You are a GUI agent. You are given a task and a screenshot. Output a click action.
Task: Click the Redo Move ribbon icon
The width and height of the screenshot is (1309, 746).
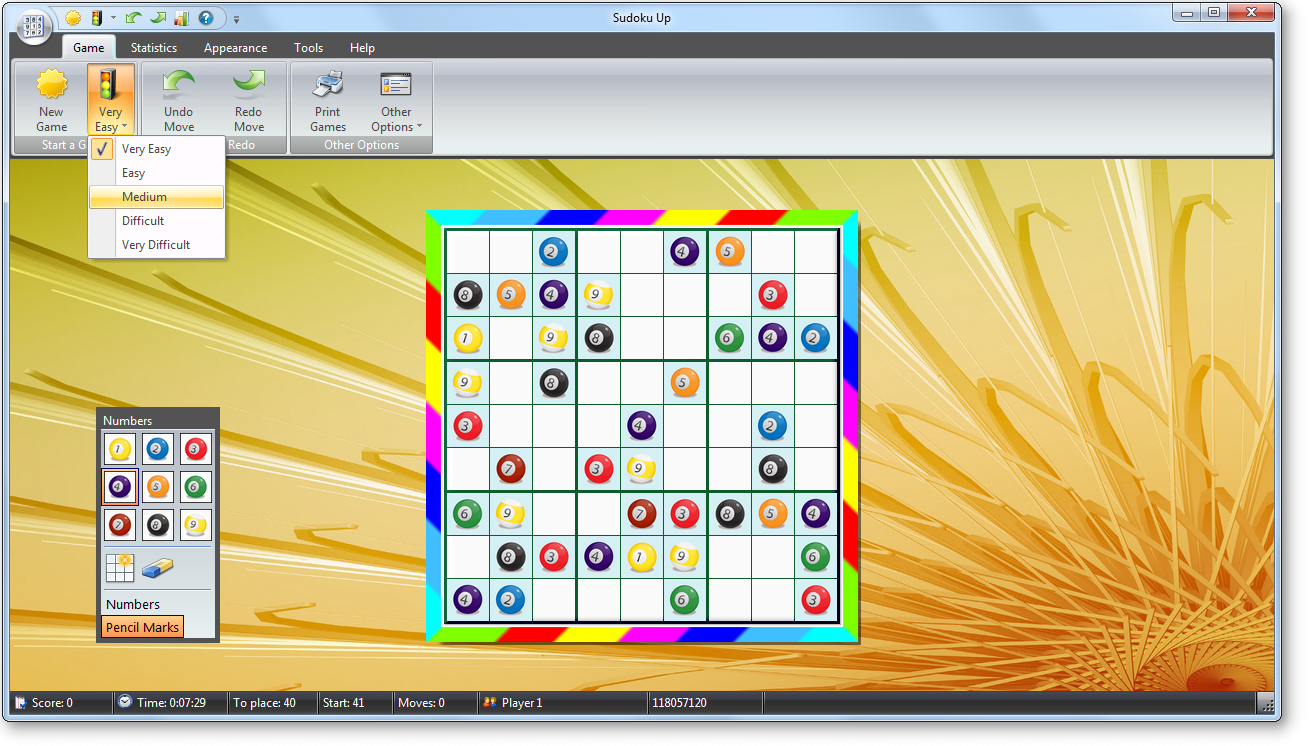click(x=248, y=97)
